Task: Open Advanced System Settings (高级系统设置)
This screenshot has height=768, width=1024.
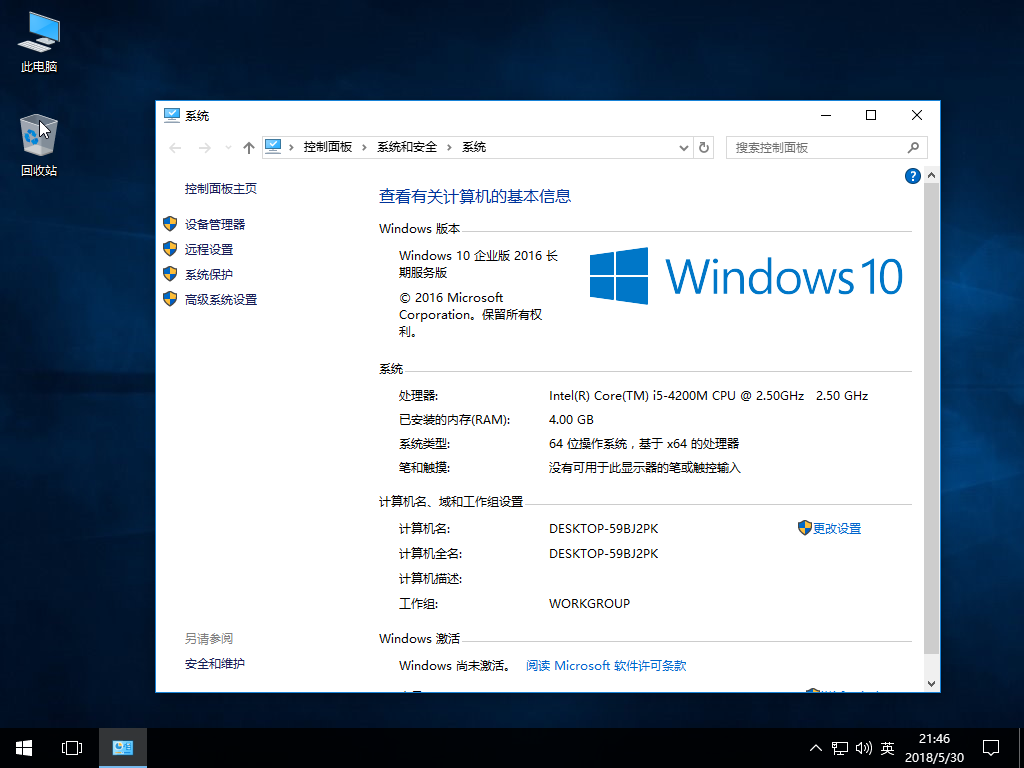Action: (x=220, y=300)
